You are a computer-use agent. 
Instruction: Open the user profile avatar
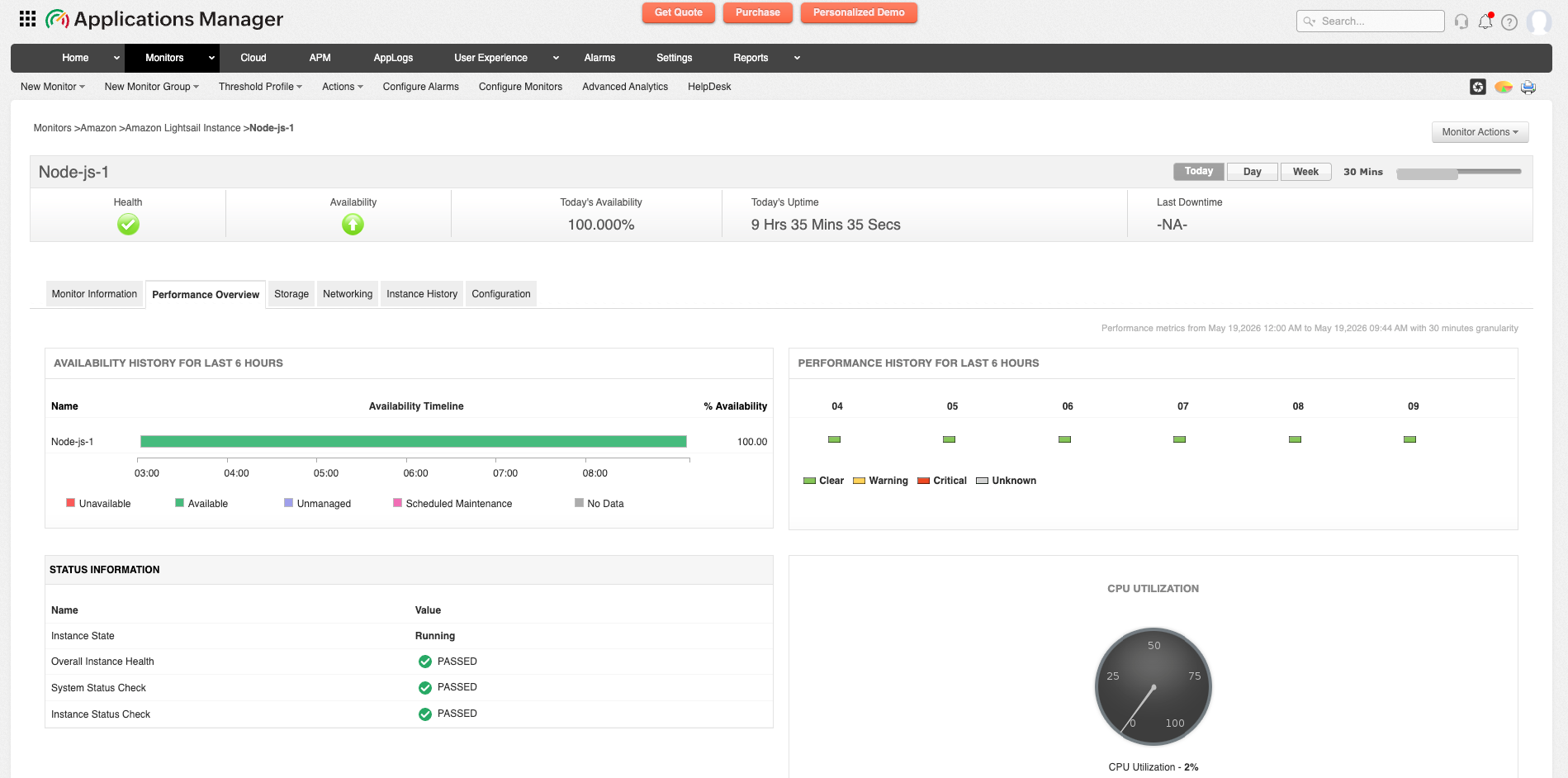pyautogui.click(x=1539, y=21)
